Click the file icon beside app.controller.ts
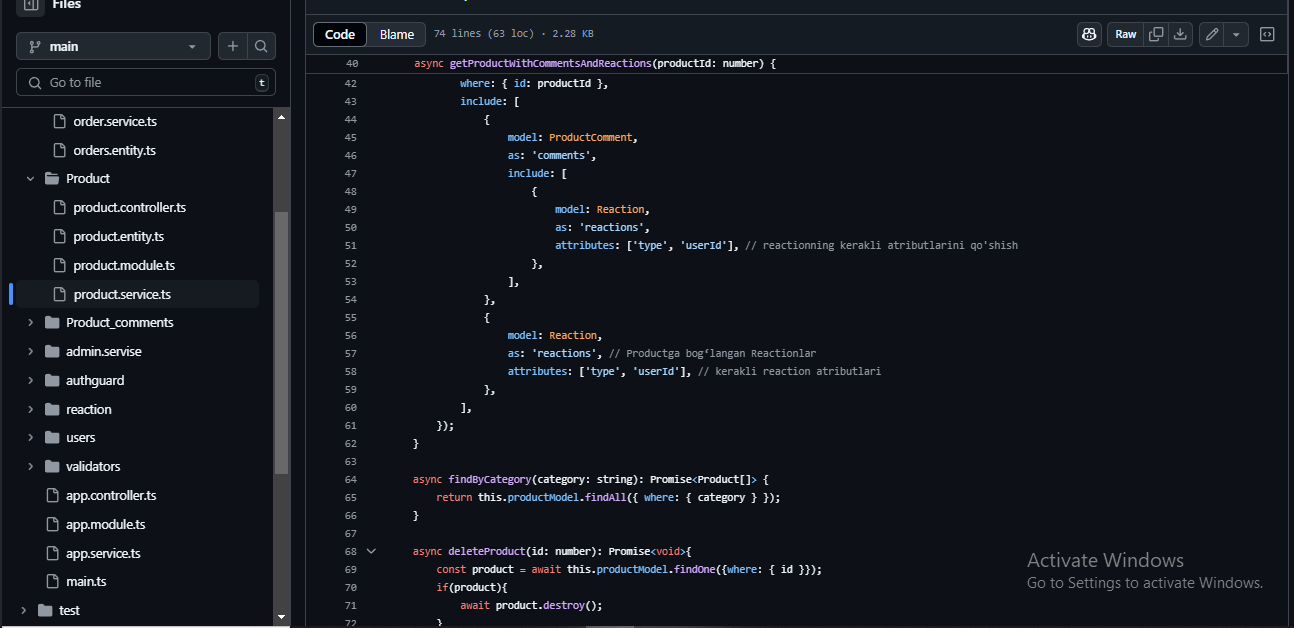Viewport: 1294px width, 628px height. tap(52, 495)
